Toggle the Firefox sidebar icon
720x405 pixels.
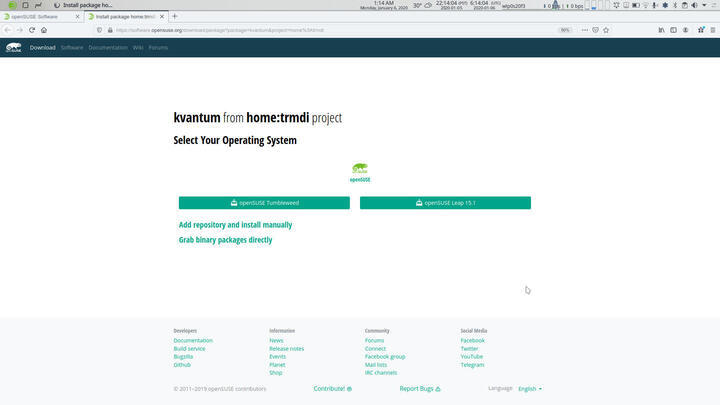tap(673, 30)
